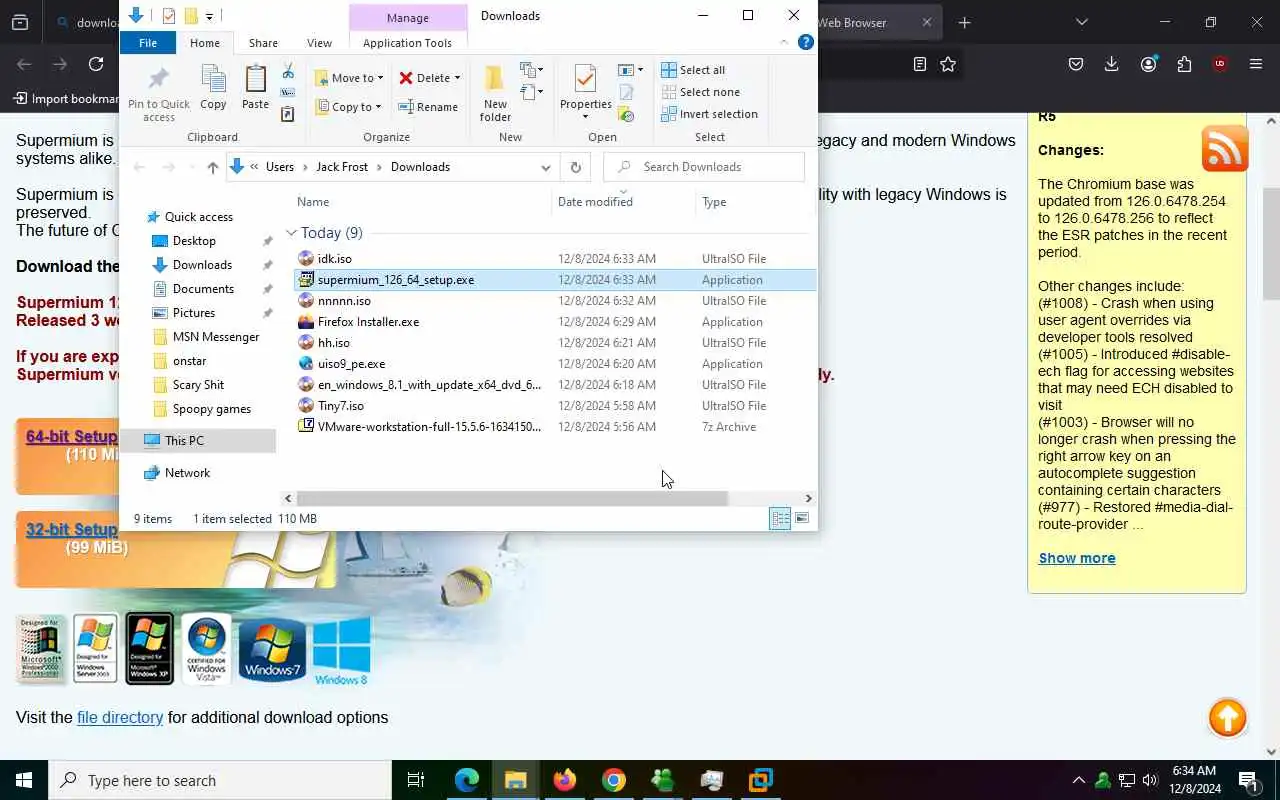Viewport: 1280px width, 800px height.
Task: Click the 32-bit Setup download link
Action: 71,529
